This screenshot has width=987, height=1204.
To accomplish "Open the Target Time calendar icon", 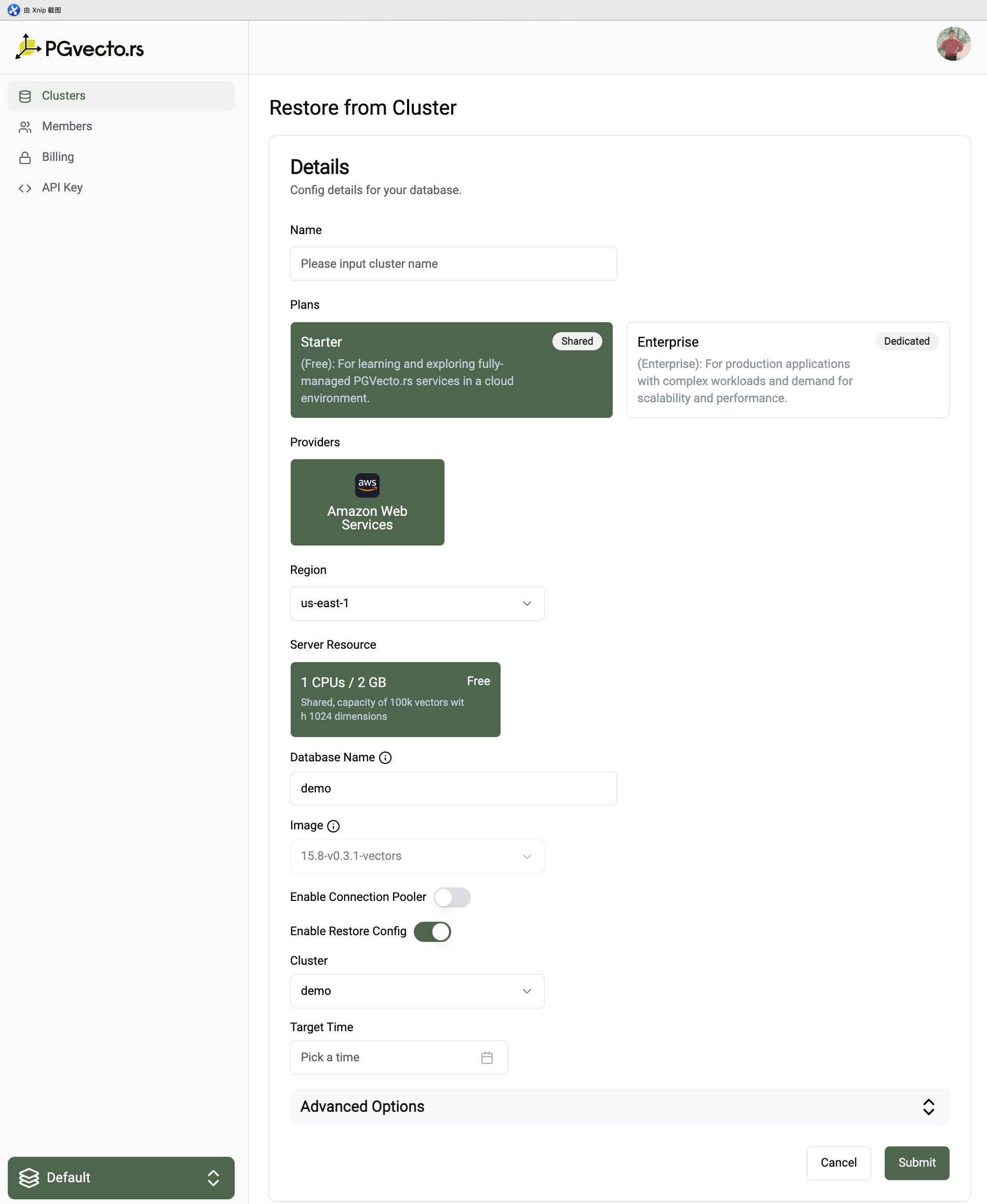I will coord(486,1058).
